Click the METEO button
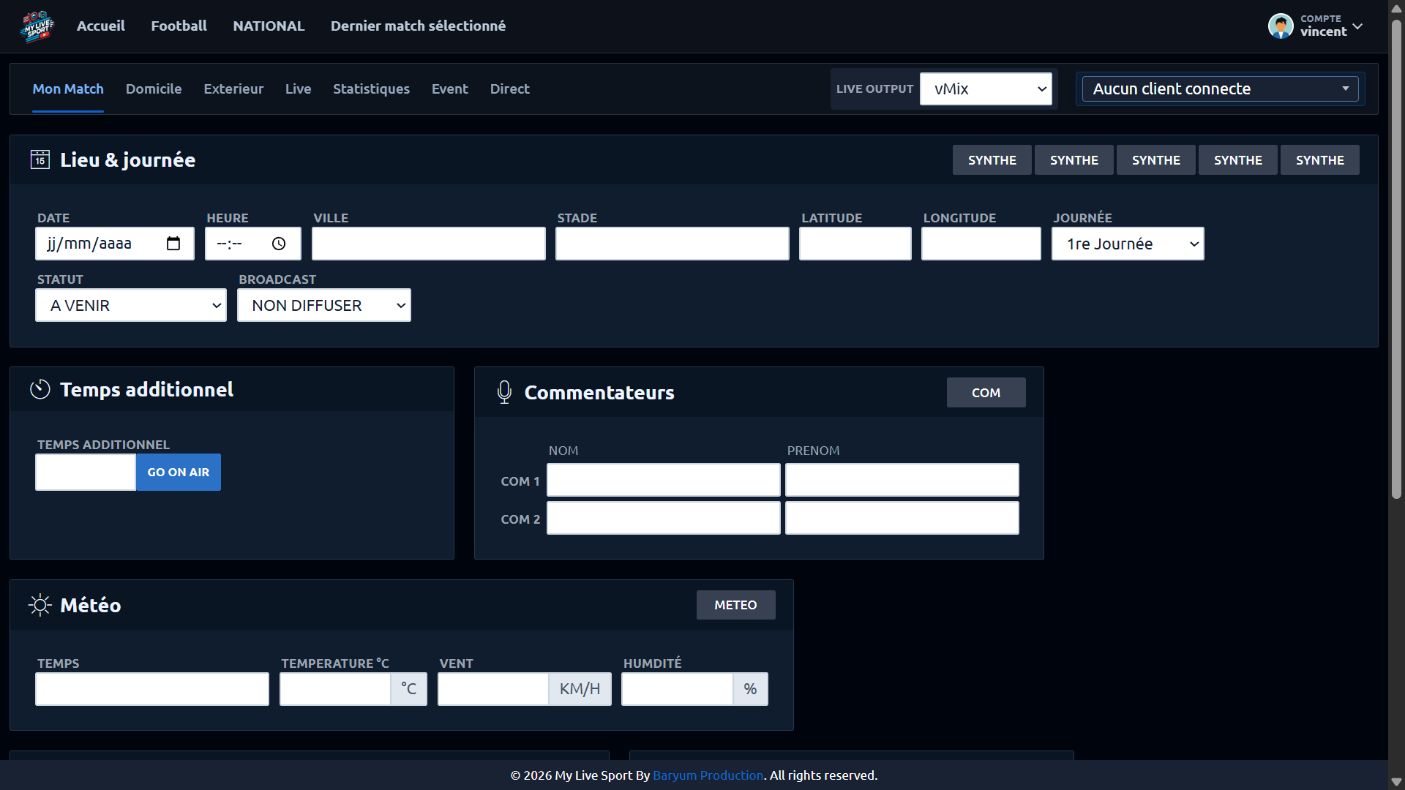Screen dimensions: 1405x790 tap(736, 605)
